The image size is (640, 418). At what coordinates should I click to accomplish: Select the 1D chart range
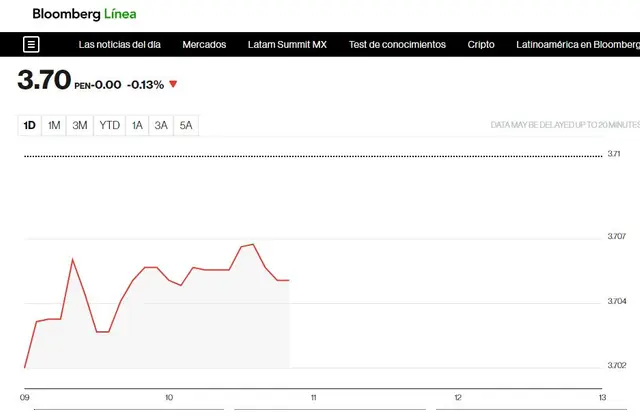click(x=30, y=125)
